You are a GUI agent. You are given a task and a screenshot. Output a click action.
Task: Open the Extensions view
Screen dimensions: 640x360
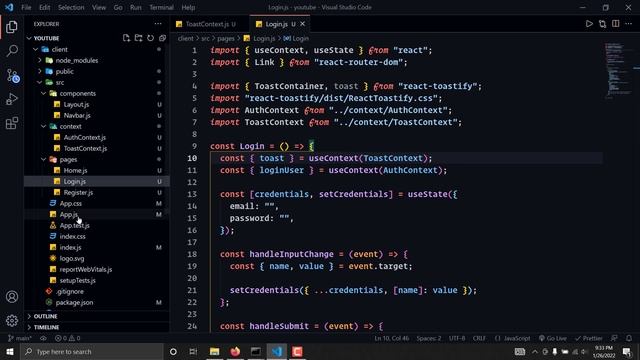tap(12, 123)
